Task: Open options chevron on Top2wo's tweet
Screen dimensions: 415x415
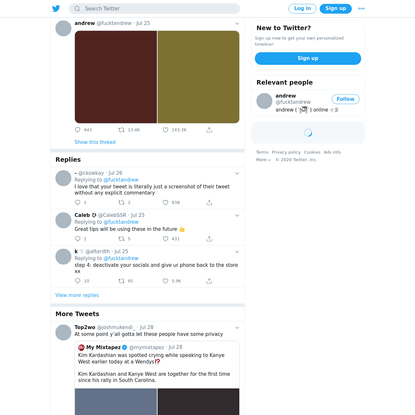Action: [237, 328]
